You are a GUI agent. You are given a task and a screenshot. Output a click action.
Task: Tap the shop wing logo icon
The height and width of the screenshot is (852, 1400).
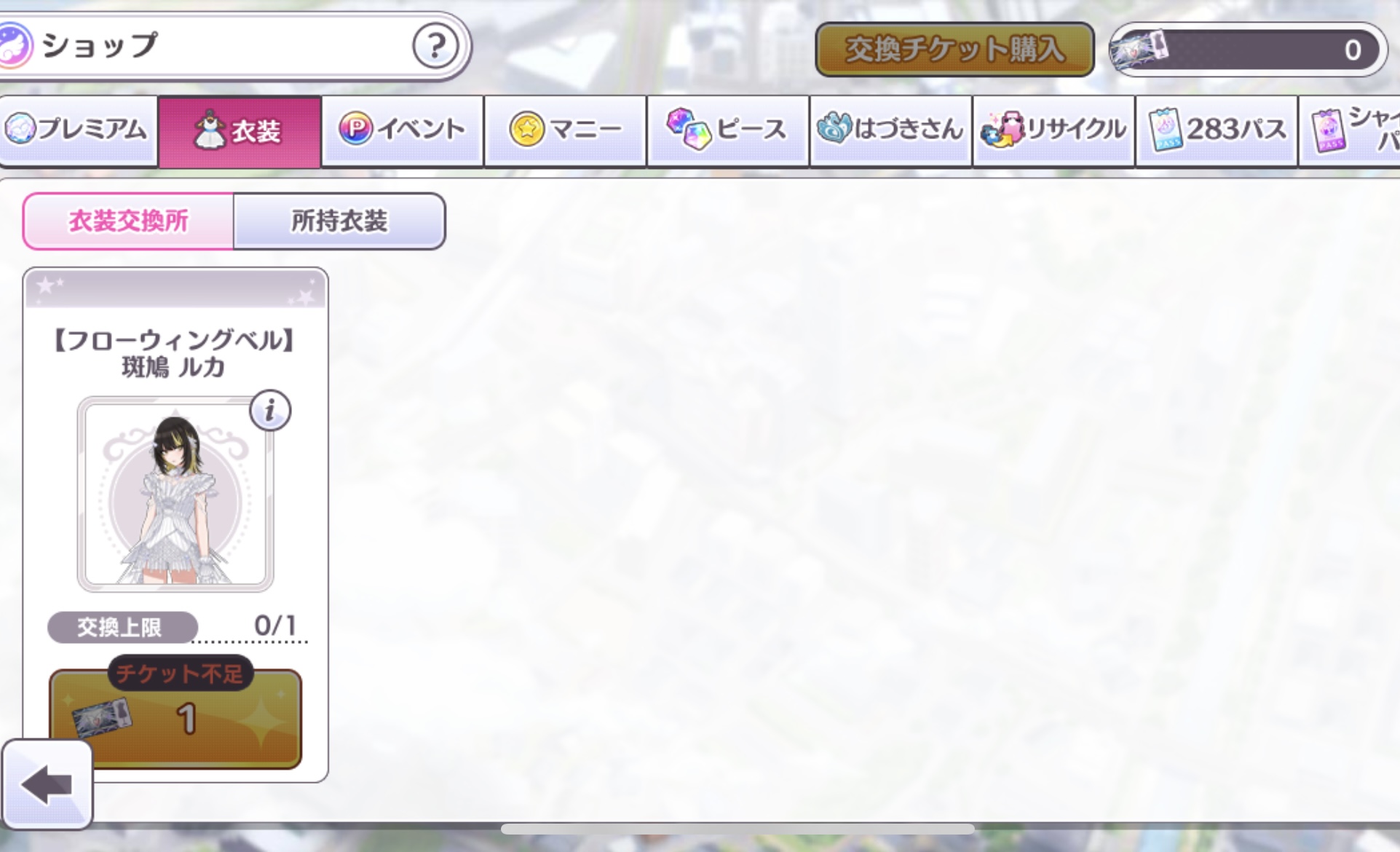coord(15,45)
